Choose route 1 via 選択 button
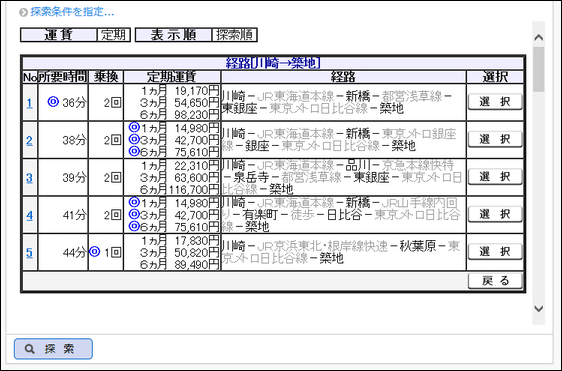This screenshot has width=562, height=371. (x=495, y=102)
